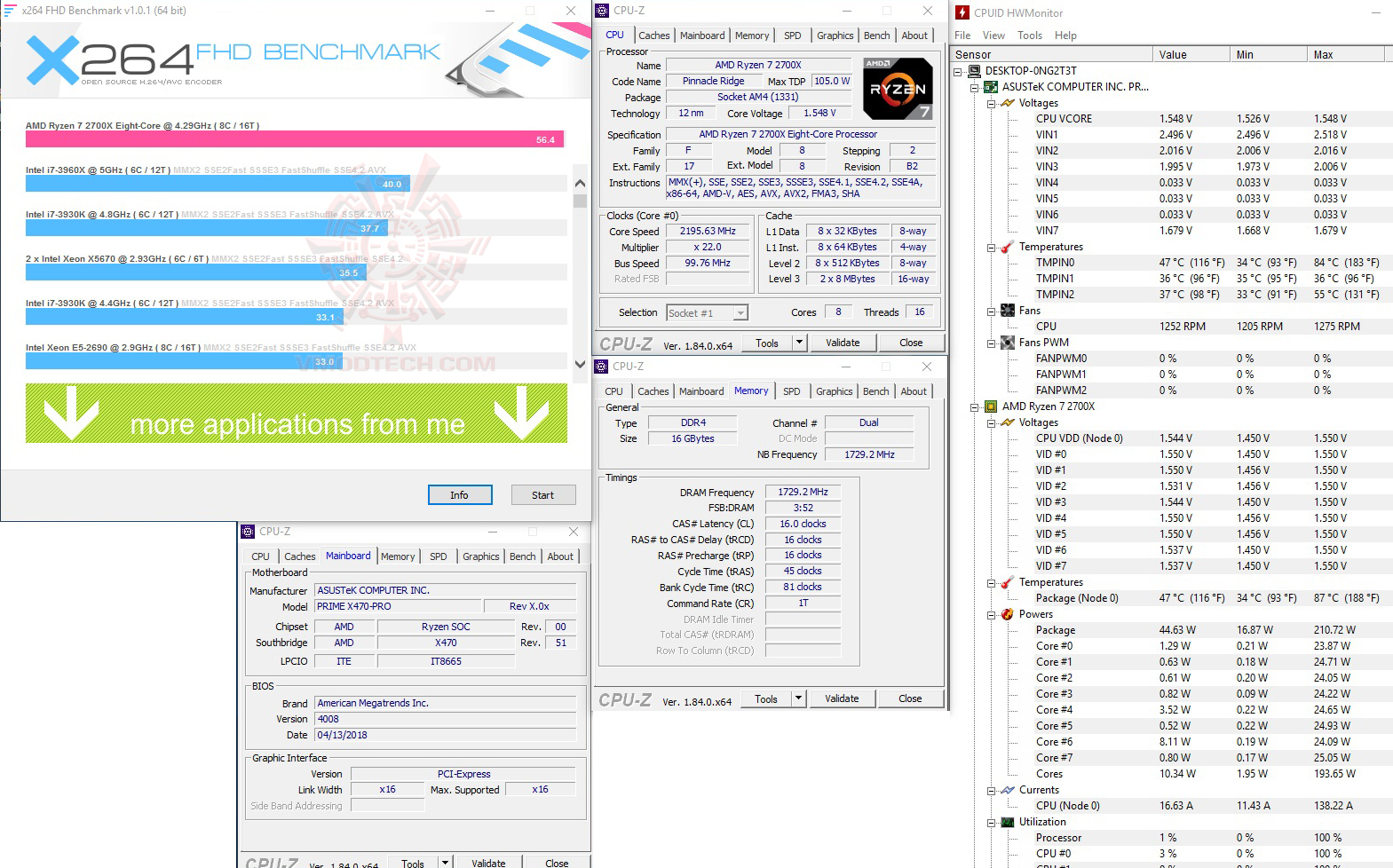This screenshot has width=1393, height=868.
Task: Click the x264 benchmark title bar icon
Action: pyautogui.click(x=11, y=11)
